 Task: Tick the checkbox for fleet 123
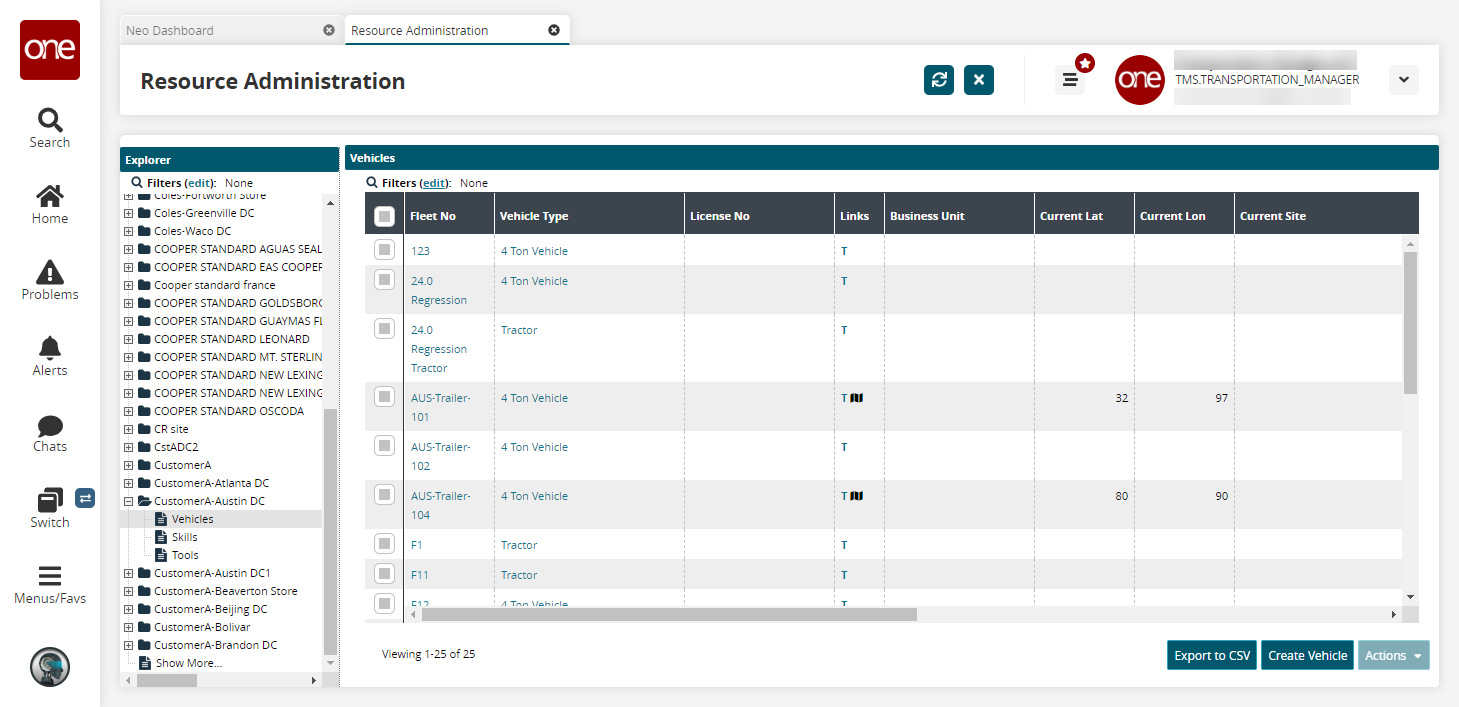pyautogui.click(x=384, y=250)
